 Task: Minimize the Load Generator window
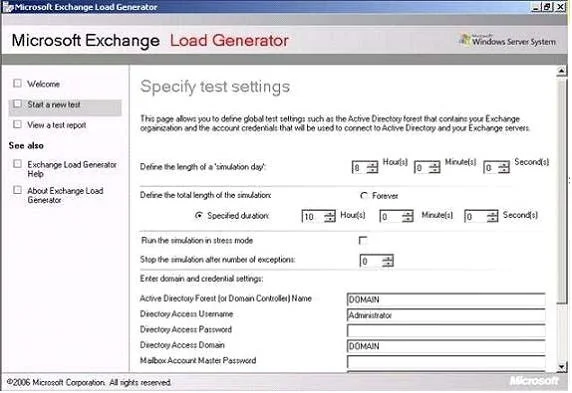tap(536, 7)
